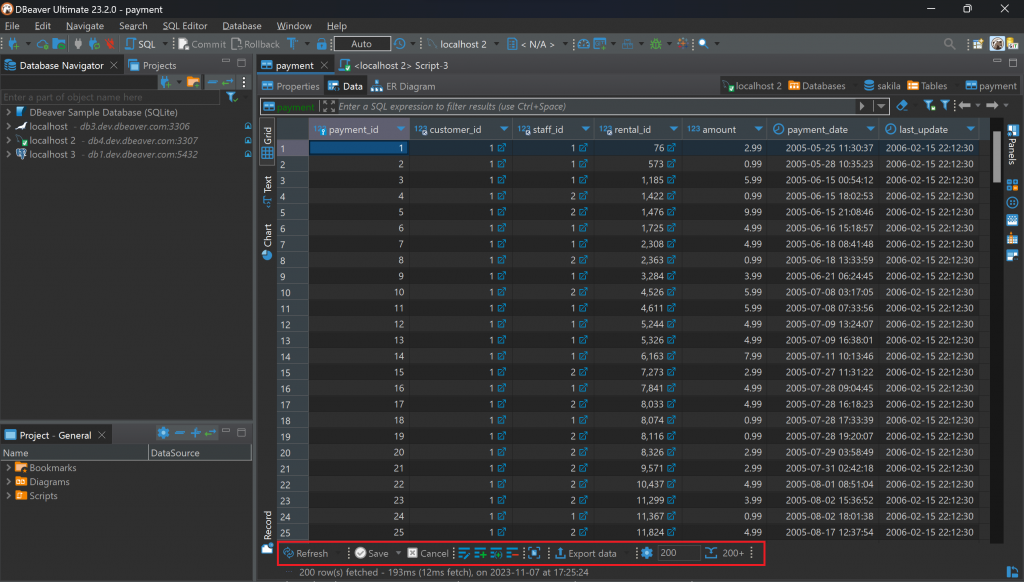The width and height of the screenshot is (1024, 582).
Task: Click the Project panel configure gear icon
Action: (163, 433)
